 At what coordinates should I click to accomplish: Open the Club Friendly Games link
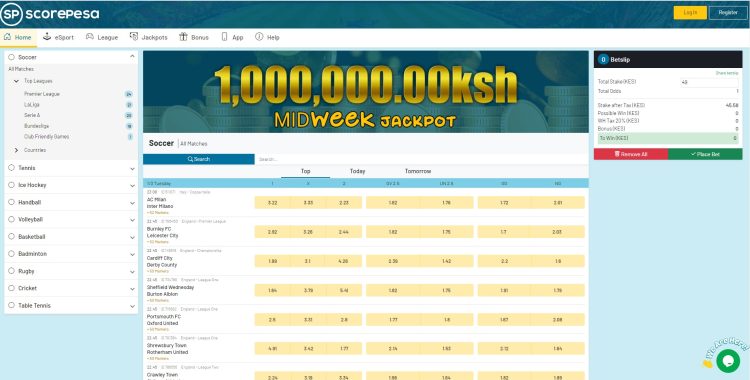pos(46,136)
